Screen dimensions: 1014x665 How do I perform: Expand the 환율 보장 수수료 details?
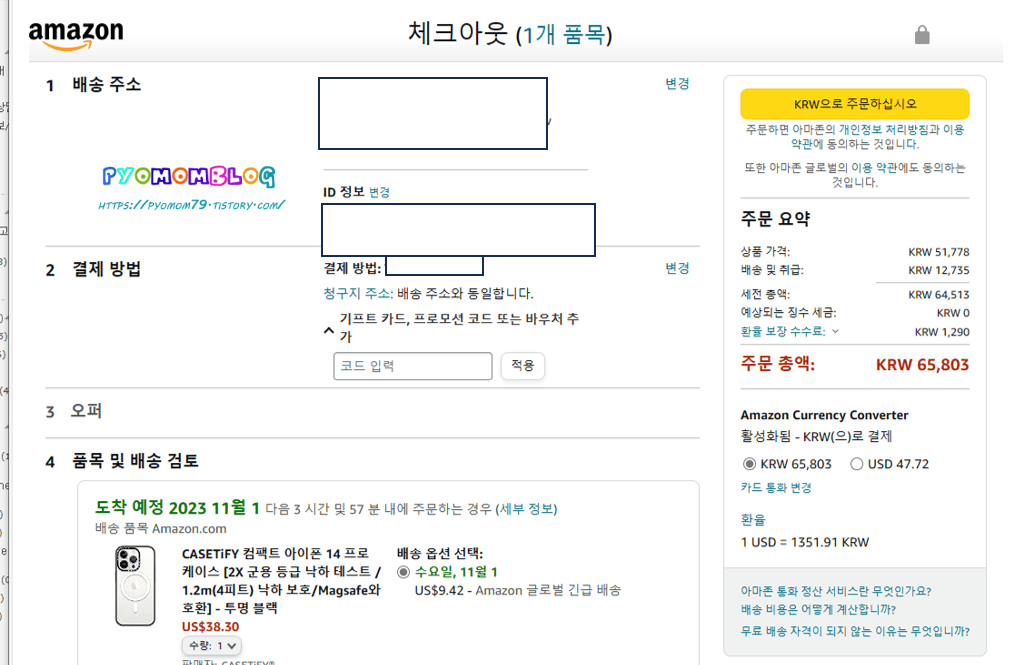[790, 331]
